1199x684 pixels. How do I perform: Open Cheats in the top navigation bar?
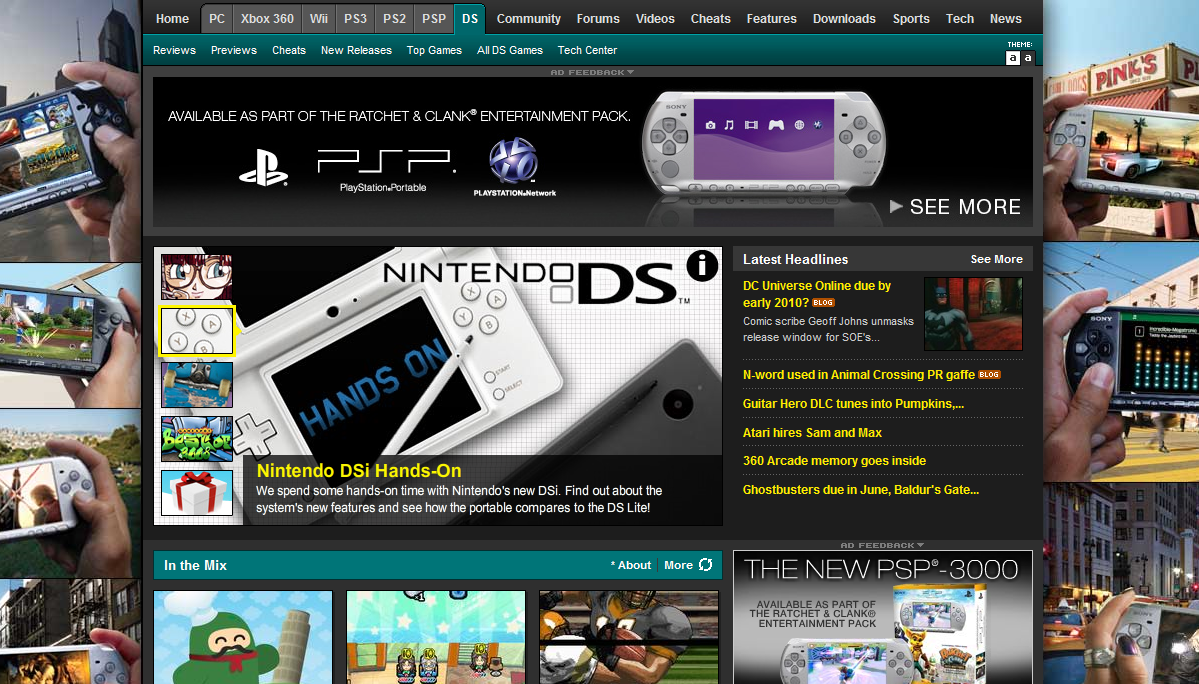(x=710, y=18)
